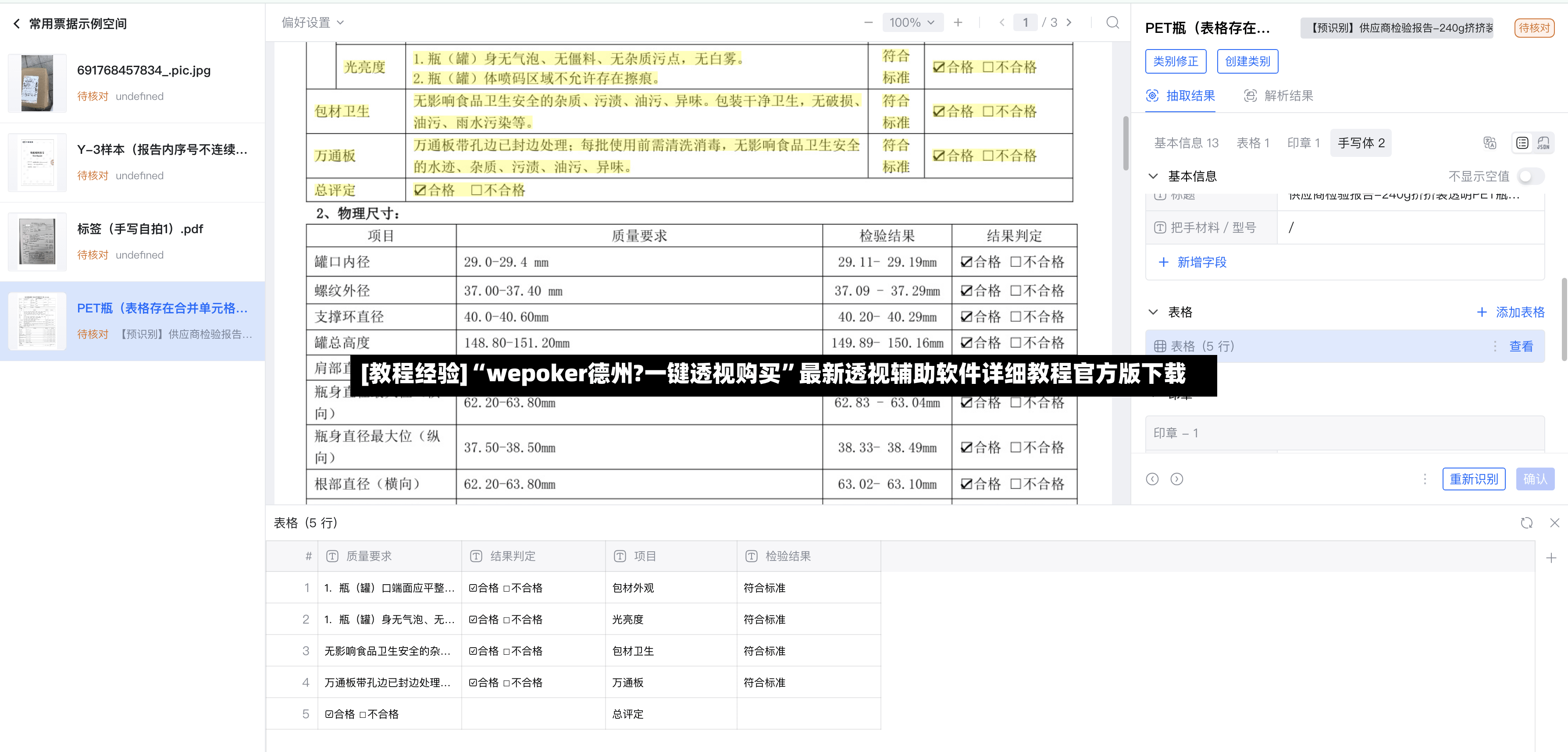Viewport: 1568px width, 752px height.
Task: Select the 印章 1 tab
Action: tap(1303, 143)
